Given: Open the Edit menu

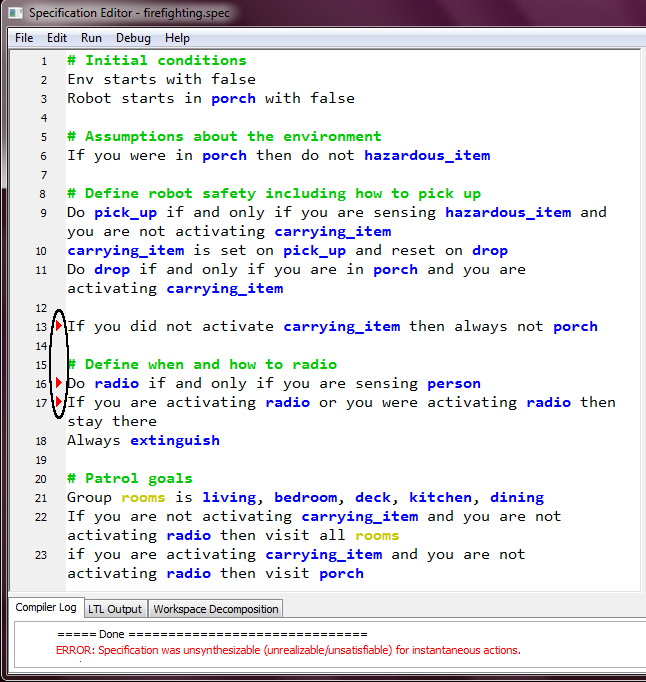Looking at the screenshot, I should [57, 38].
